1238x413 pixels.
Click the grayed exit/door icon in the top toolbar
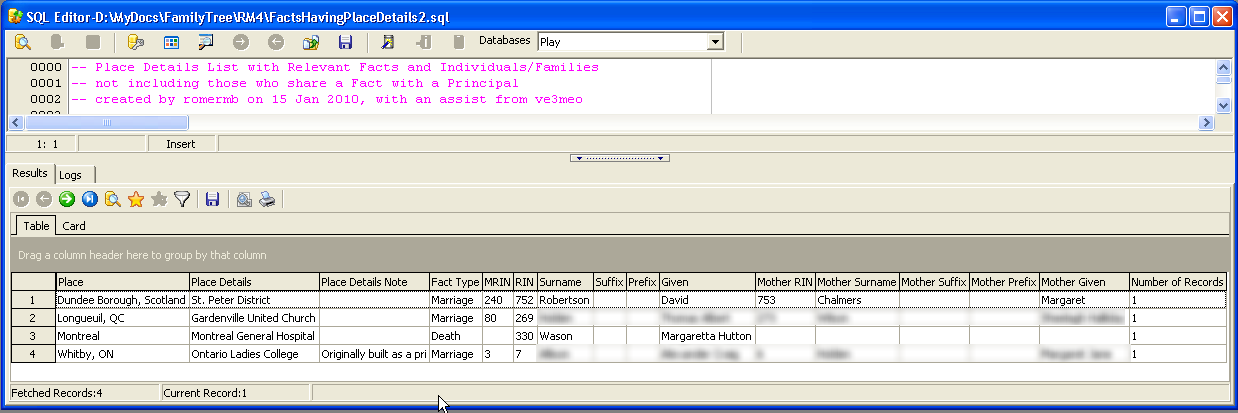coord(423,42)
